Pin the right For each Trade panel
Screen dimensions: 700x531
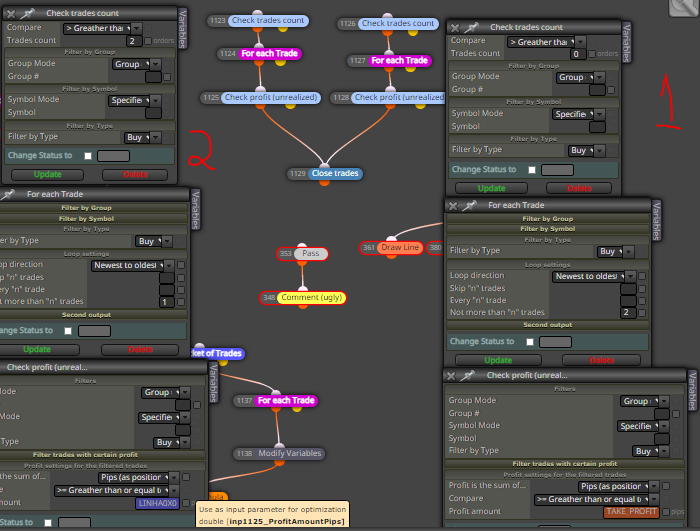[x=469, y=205]
